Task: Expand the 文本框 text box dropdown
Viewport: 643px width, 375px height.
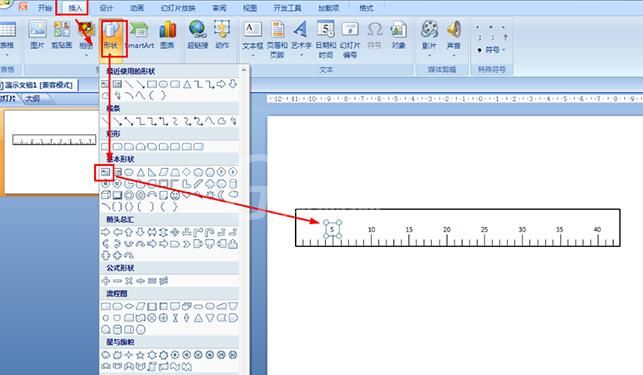Action: coord(253,55)
